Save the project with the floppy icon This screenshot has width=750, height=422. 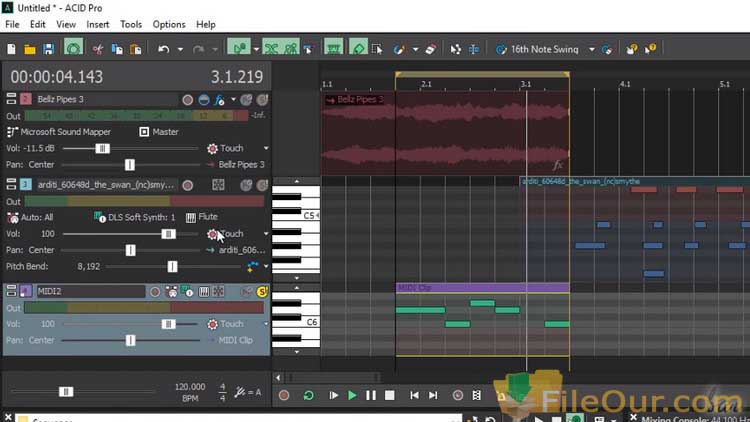(x=48, y=49)
